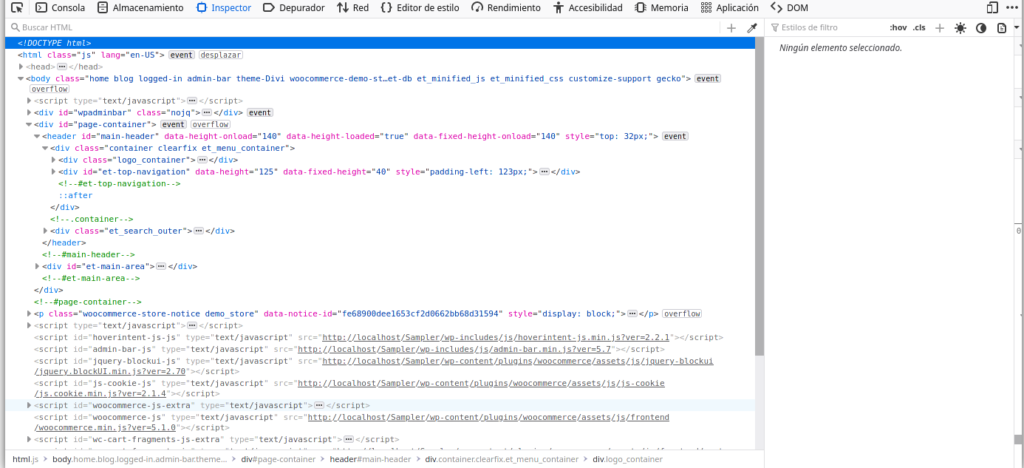Open the Consola tab
1024x468 pixels.
point(60,8)
